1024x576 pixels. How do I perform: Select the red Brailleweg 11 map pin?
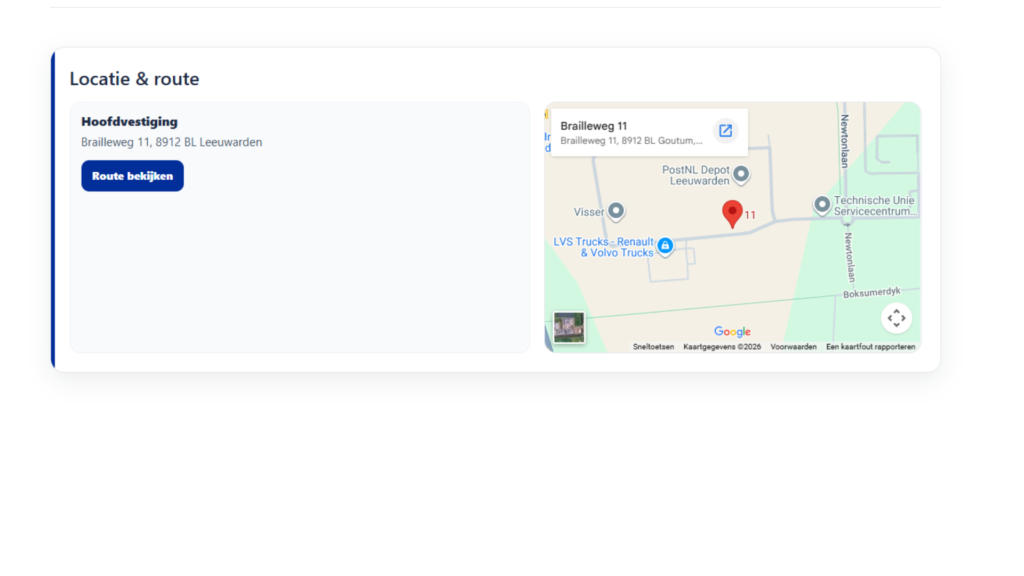[732, 214]
